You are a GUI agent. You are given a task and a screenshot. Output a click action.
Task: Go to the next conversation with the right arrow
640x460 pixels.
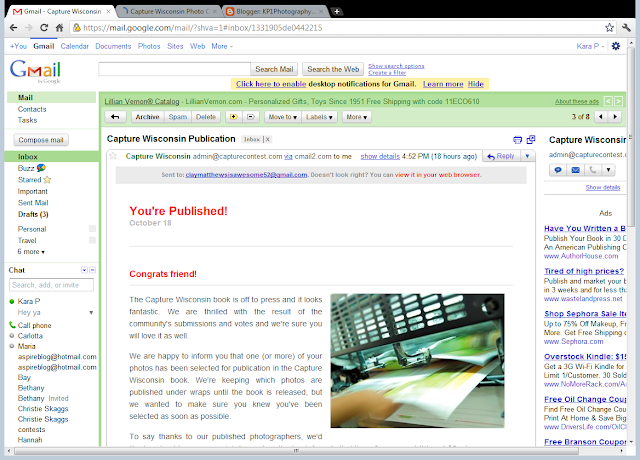tap(615, 117)
